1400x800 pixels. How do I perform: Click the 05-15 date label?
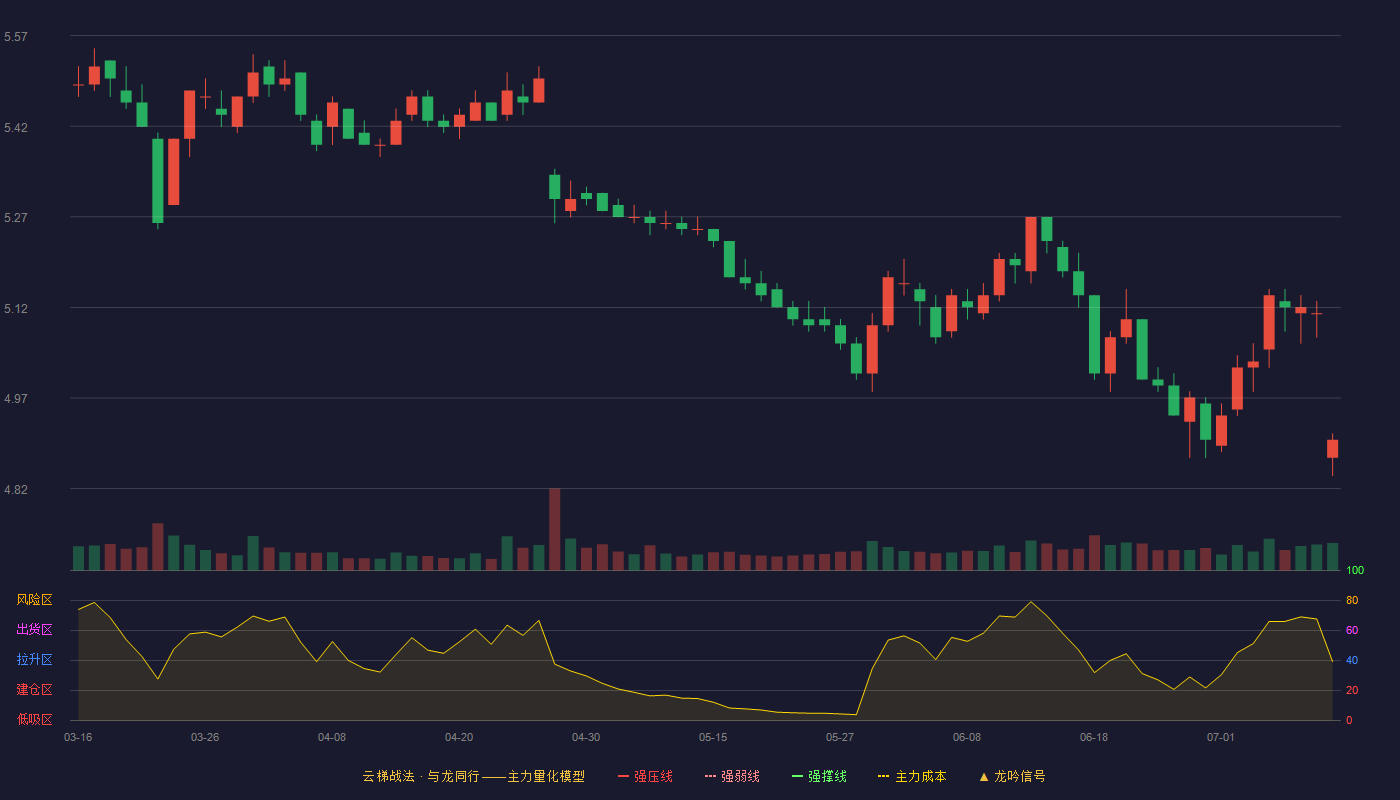(713, 737)
